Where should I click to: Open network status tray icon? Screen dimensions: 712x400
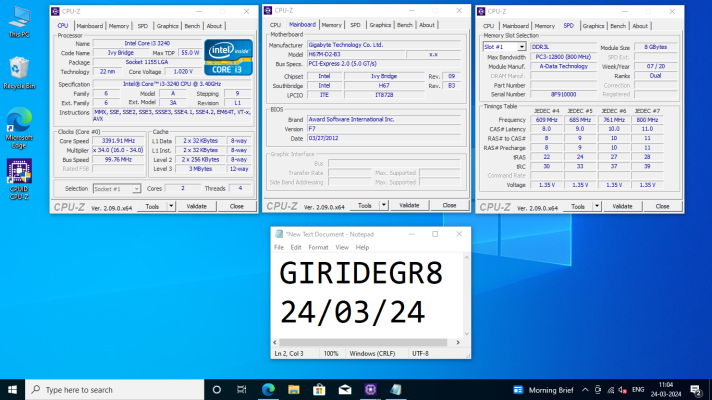tap(611, 390)
